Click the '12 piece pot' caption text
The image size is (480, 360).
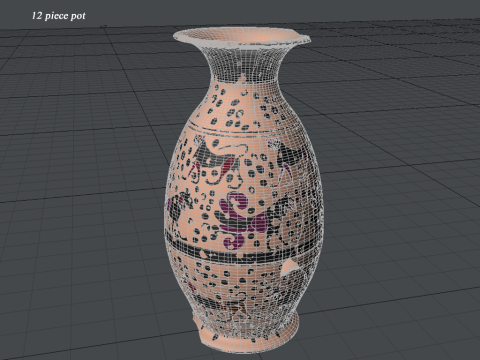click(x=59, y=16)
